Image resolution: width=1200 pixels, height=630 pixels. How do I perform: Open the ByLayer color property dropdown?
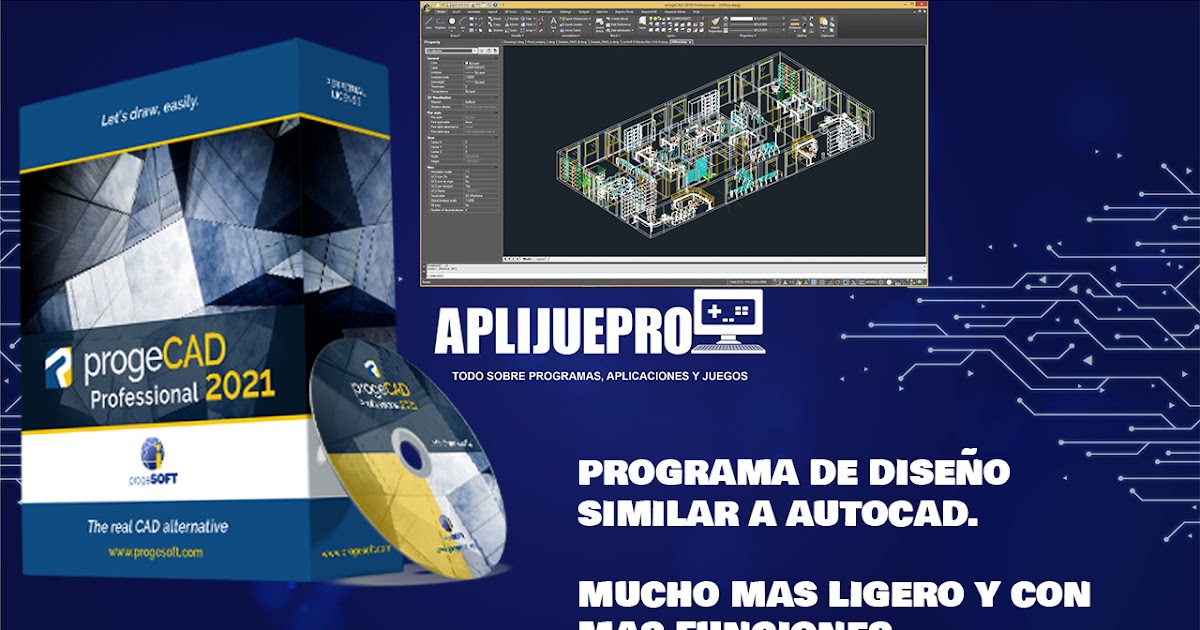pyautogui.click(x=784, y=19)
